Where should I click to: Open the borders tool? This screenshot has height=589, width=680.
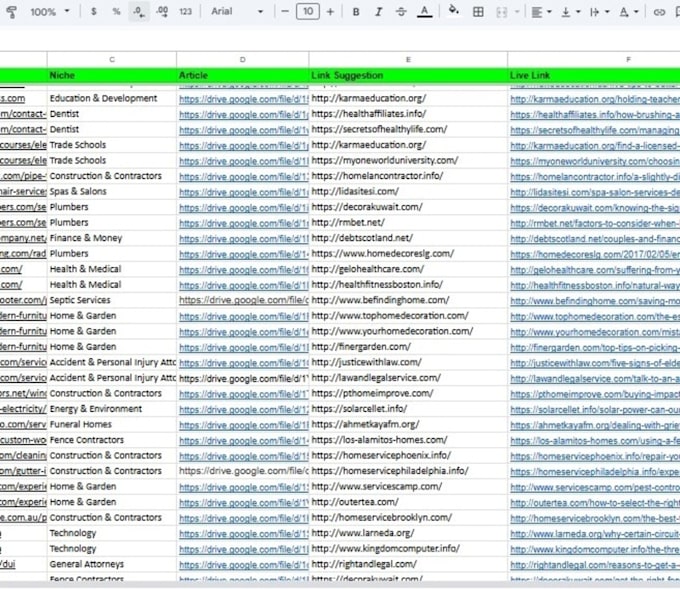click(x=478, y=12)
